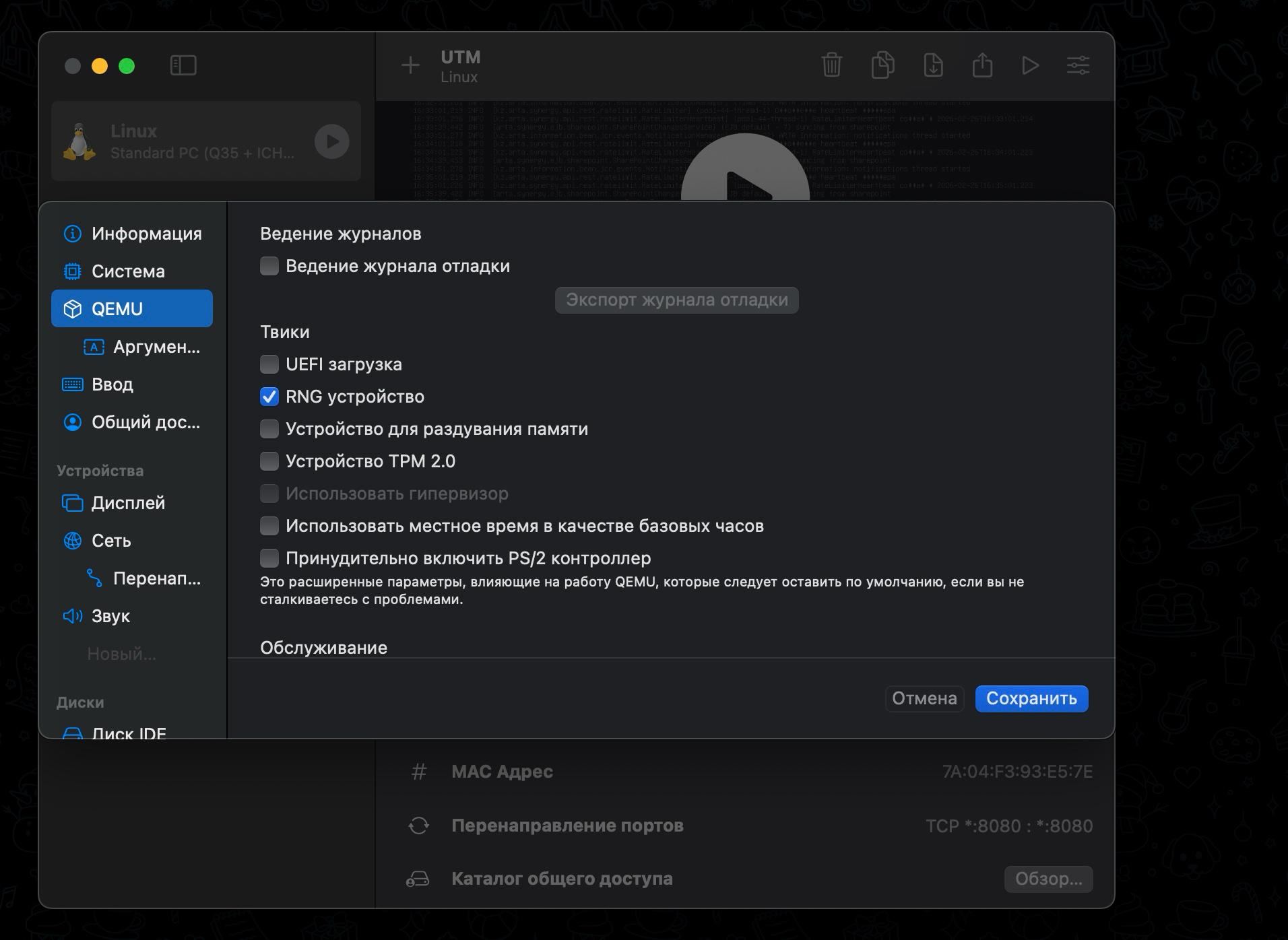Click the Сохранить button
The image size is (1288, 940).
[x=1031, y=699]
